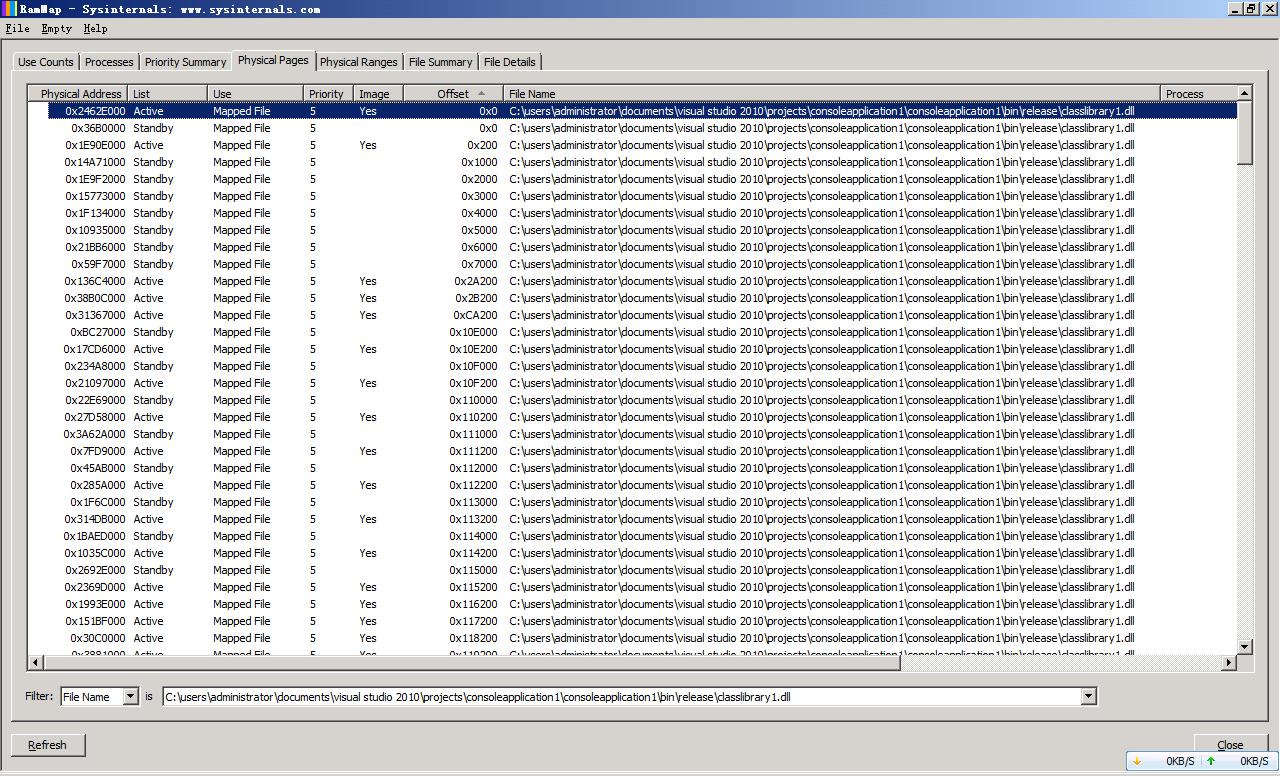1280x776 pixels.
Task: Click the RamMap title bar icon
Action: (x=9, y=9)
